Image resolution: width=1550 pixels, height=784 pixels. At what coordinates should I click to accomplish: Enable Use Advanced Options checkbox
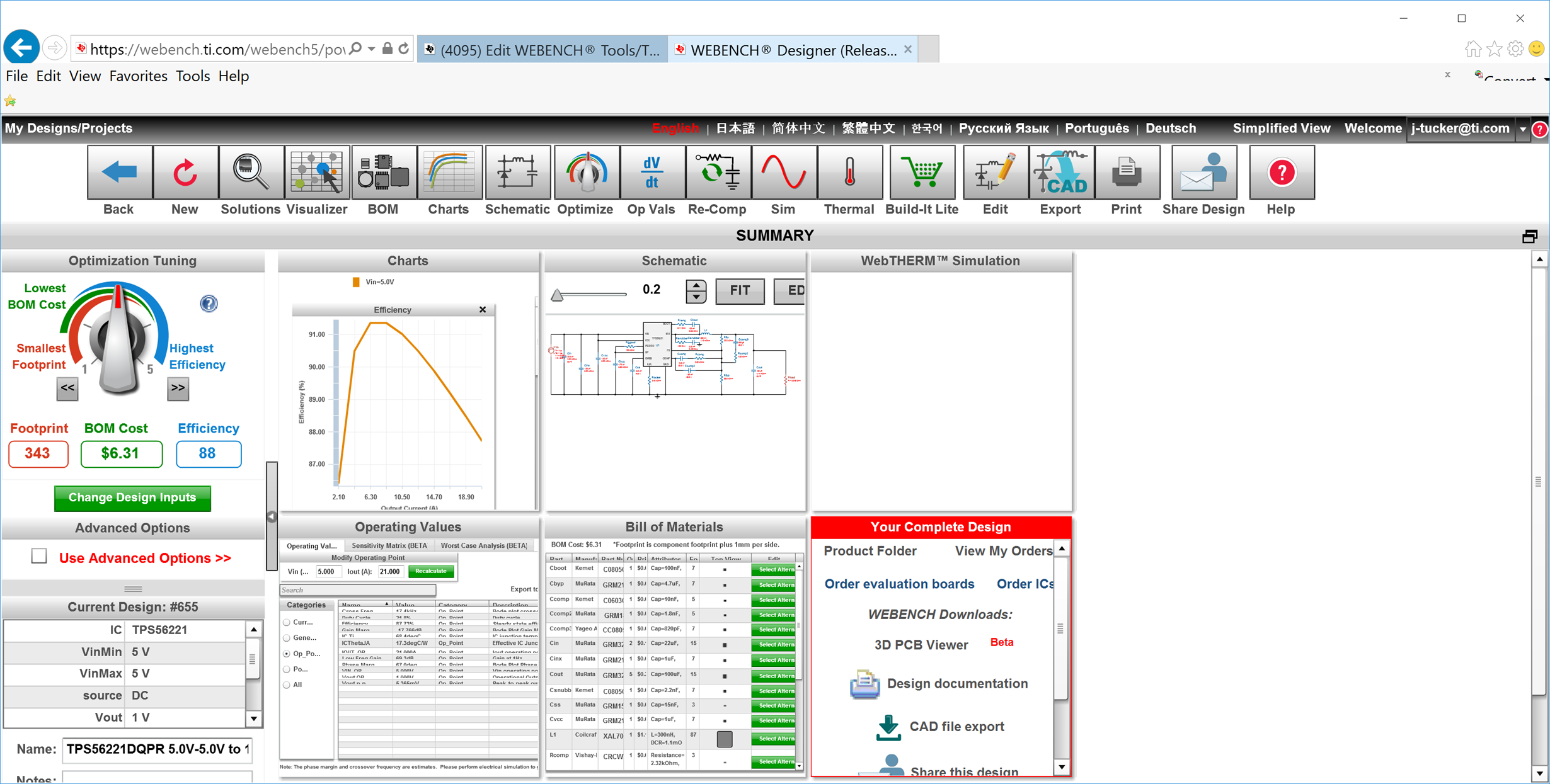pos(39,556)
